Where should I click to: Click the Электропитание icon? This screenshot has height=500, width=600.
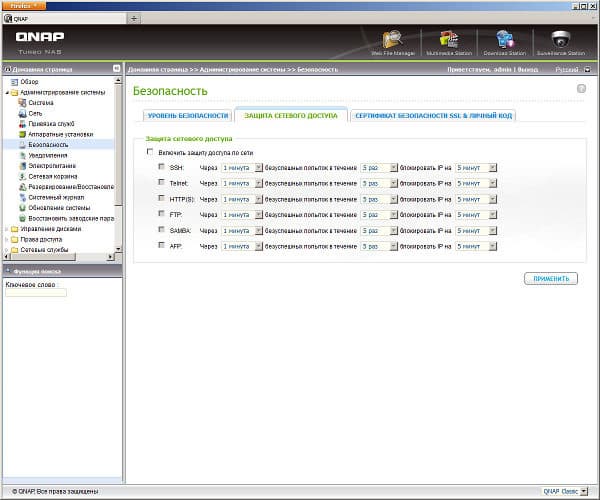pos(22,166)
